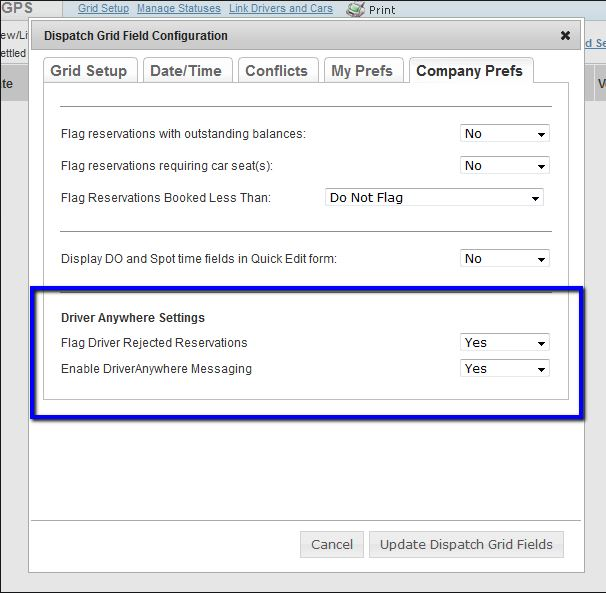Expand the DO and Spot time fields dropdown
The height and width of the screenshot is (593, 606).
(505, 259)
